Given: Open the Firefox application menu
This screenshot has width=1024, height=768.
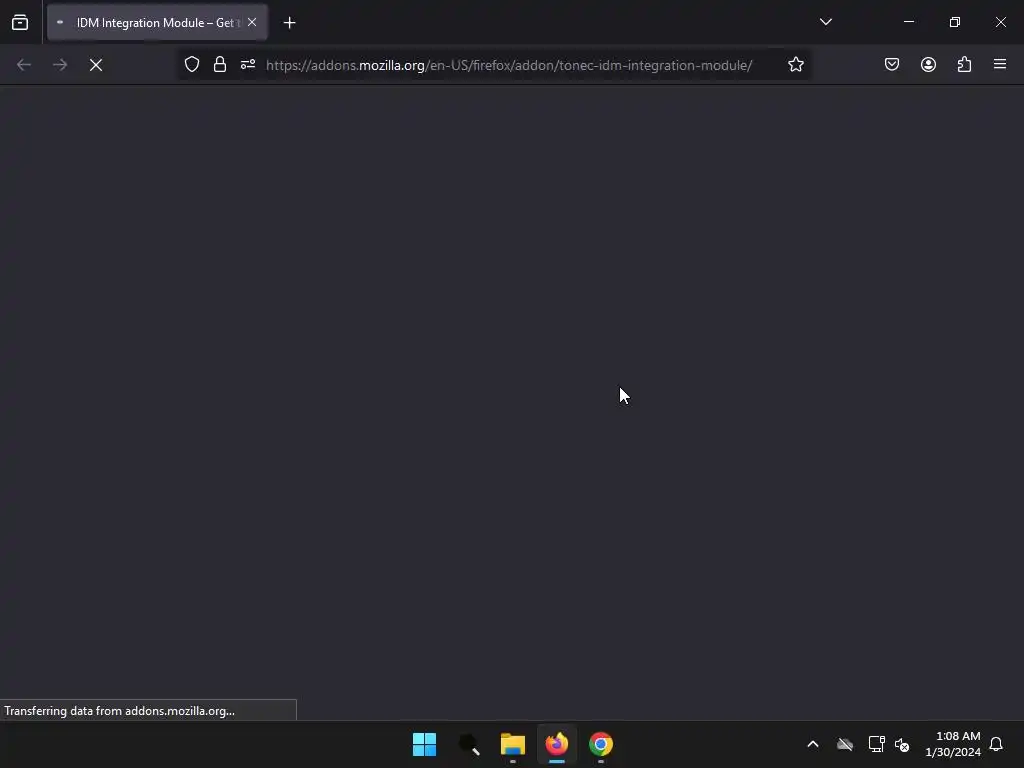Looking at the screenshot, I should pos(1000,64).
